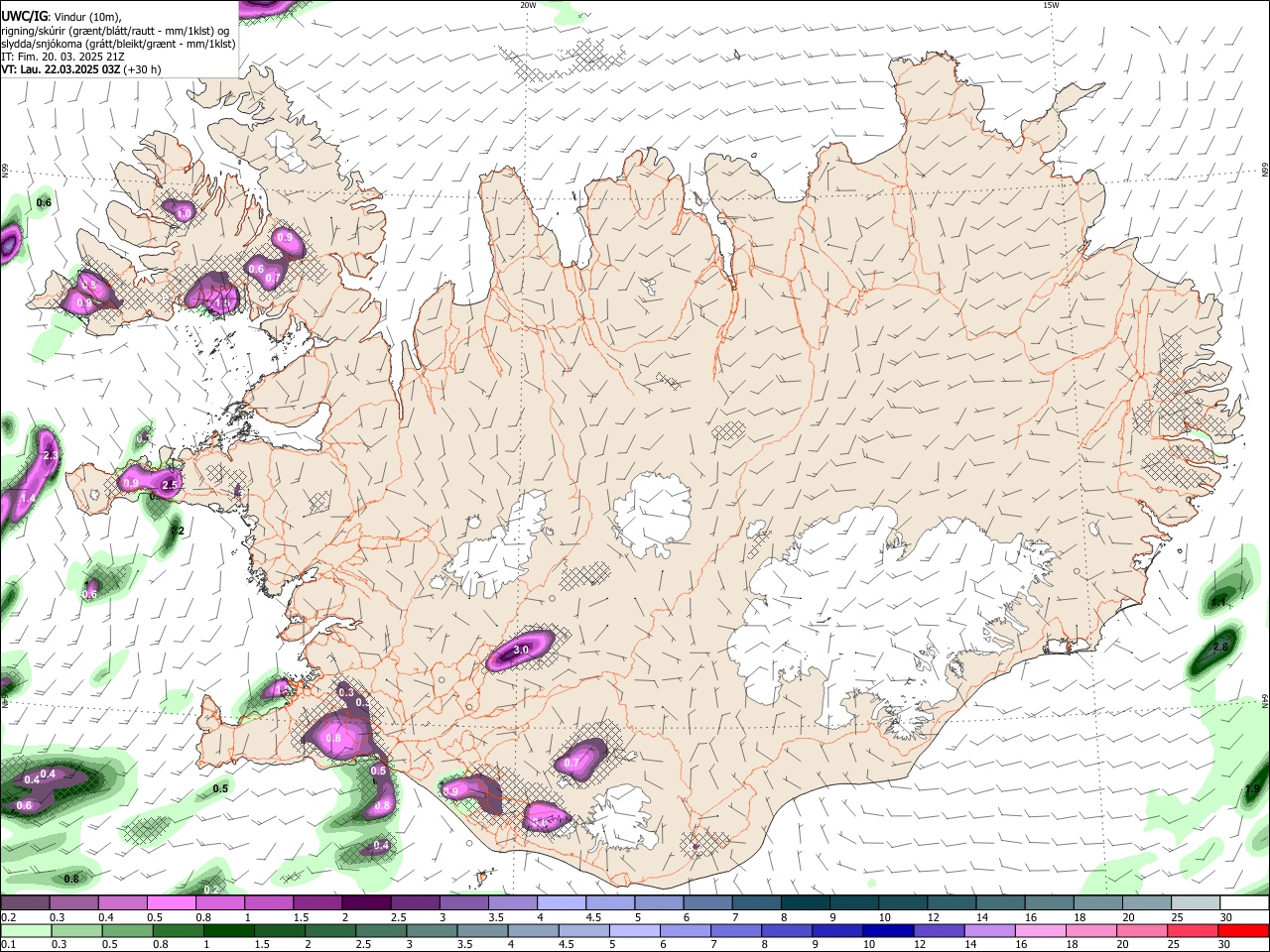
Task: Click the '2.3' value in the western sea
Action: point(53,455)
